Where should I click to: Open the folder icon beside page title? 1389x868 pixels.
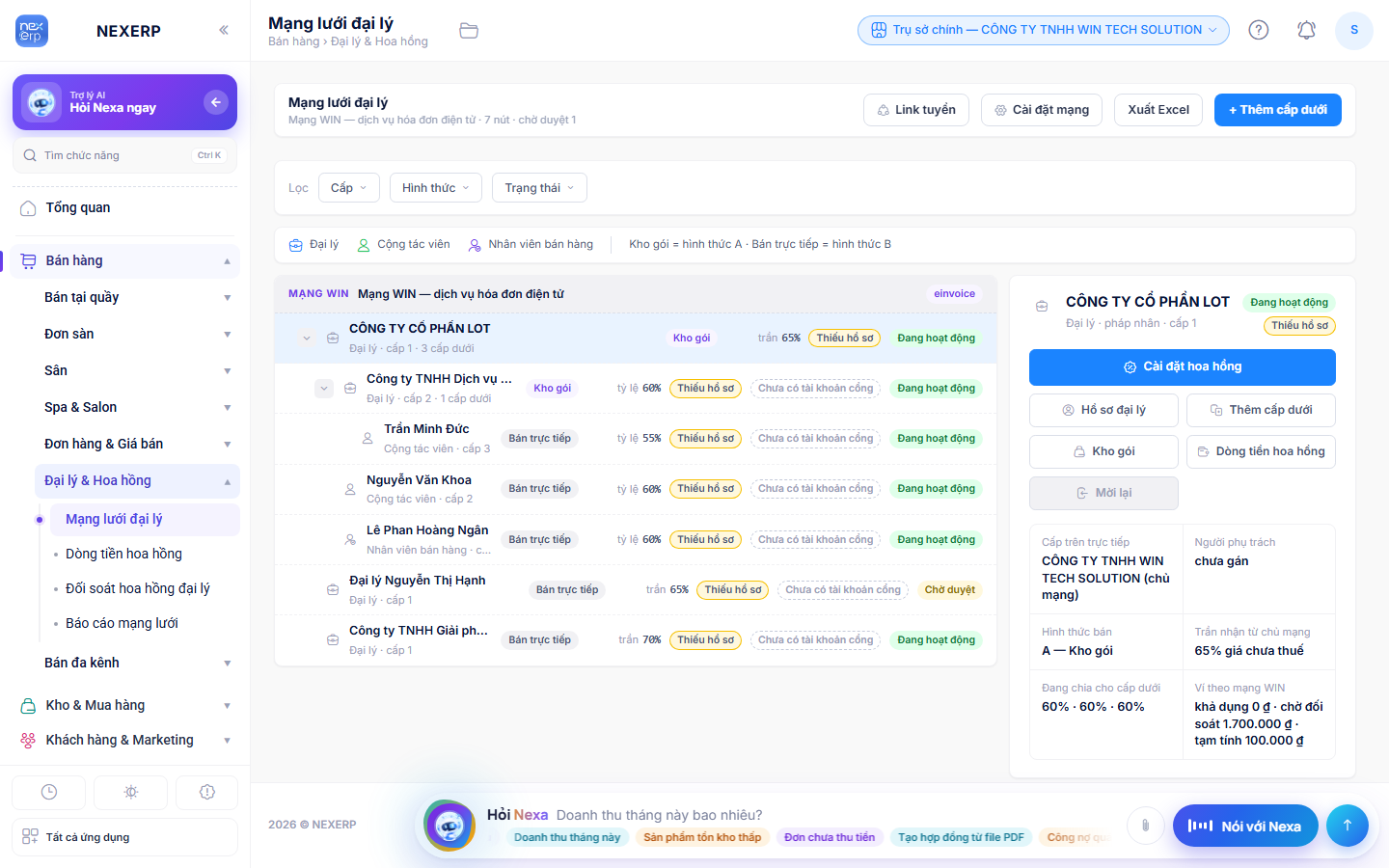click(469, 31)
